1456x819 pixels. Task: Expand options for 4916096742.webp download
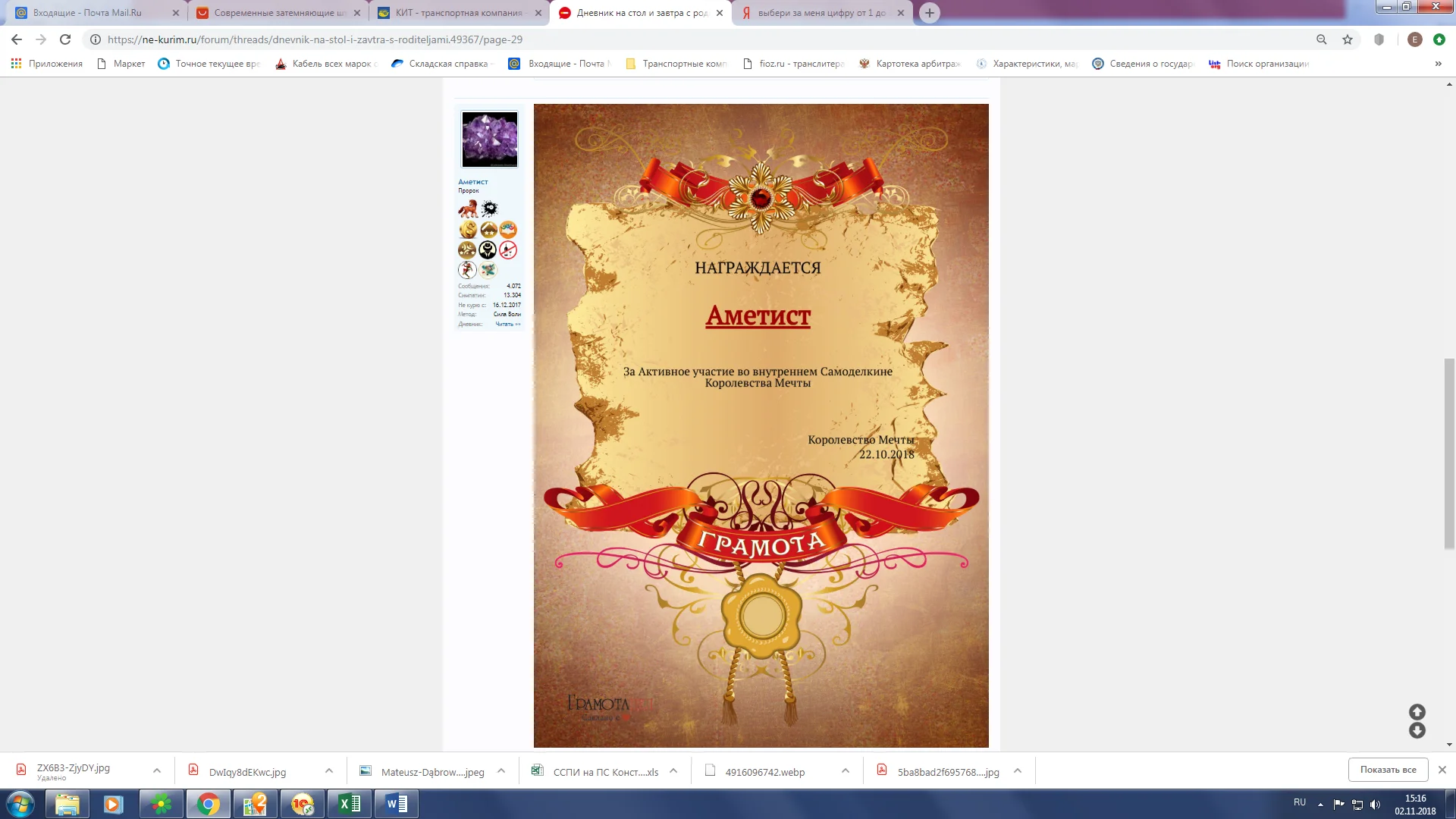tap(845, 771)
